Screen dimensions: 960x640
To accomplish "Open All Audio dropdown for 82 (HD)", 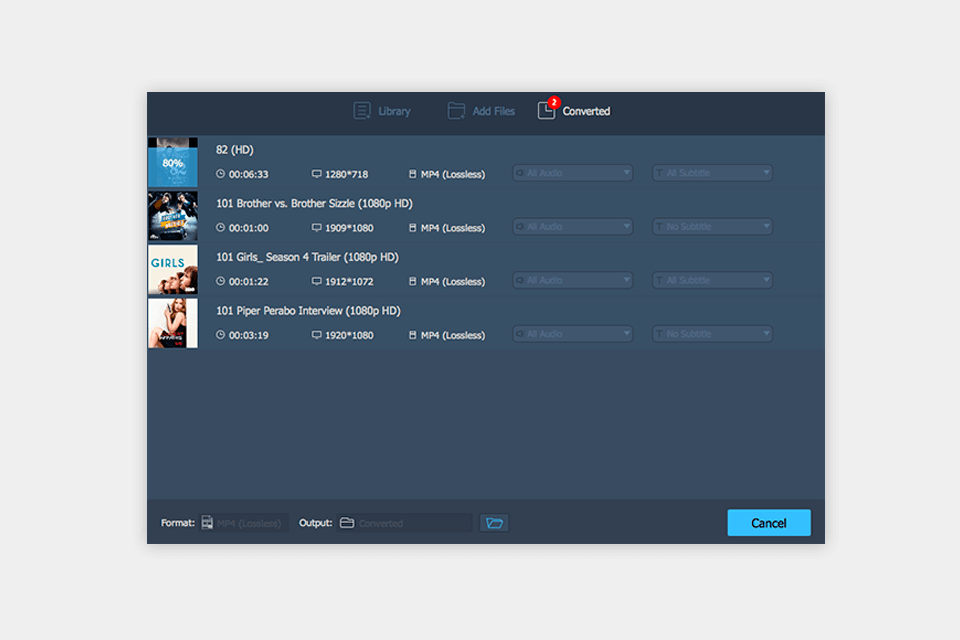I will [x=573, y=173].
